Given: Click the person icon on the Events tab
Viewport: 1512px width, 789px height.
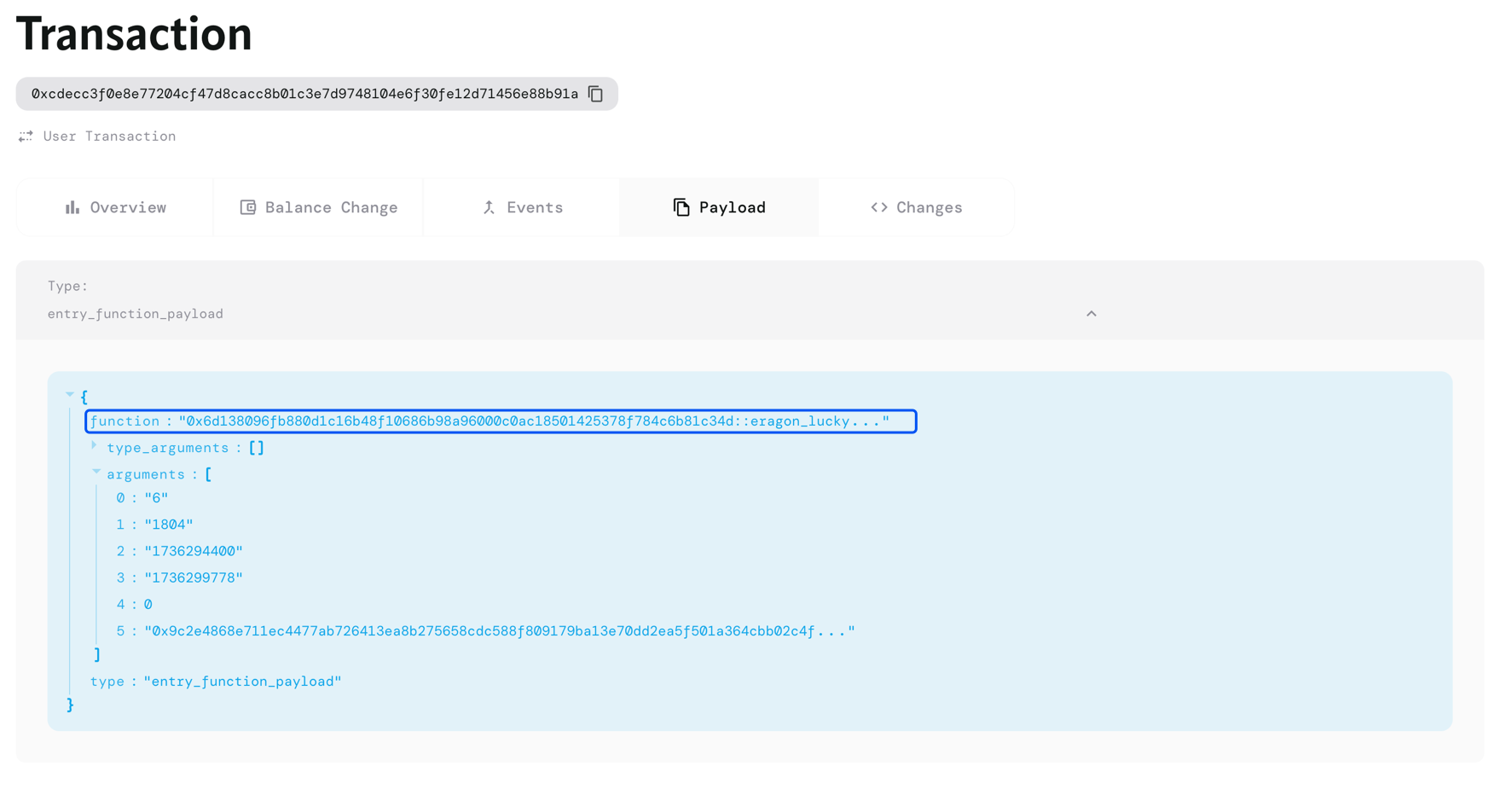Looking at the screenshot, I should click(x=489, y=206).
